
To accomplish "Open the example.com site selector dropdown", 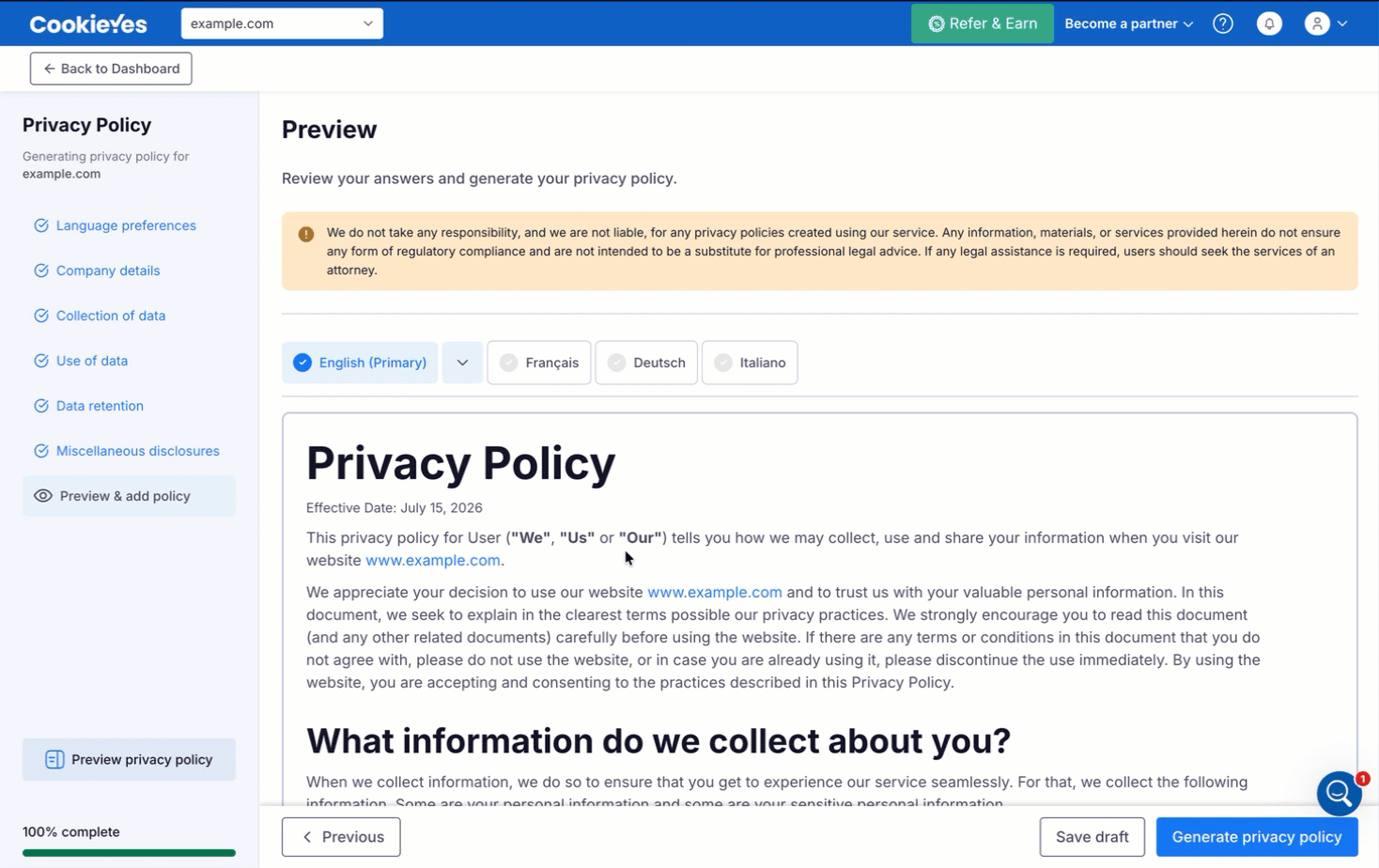I will point(282,23).
